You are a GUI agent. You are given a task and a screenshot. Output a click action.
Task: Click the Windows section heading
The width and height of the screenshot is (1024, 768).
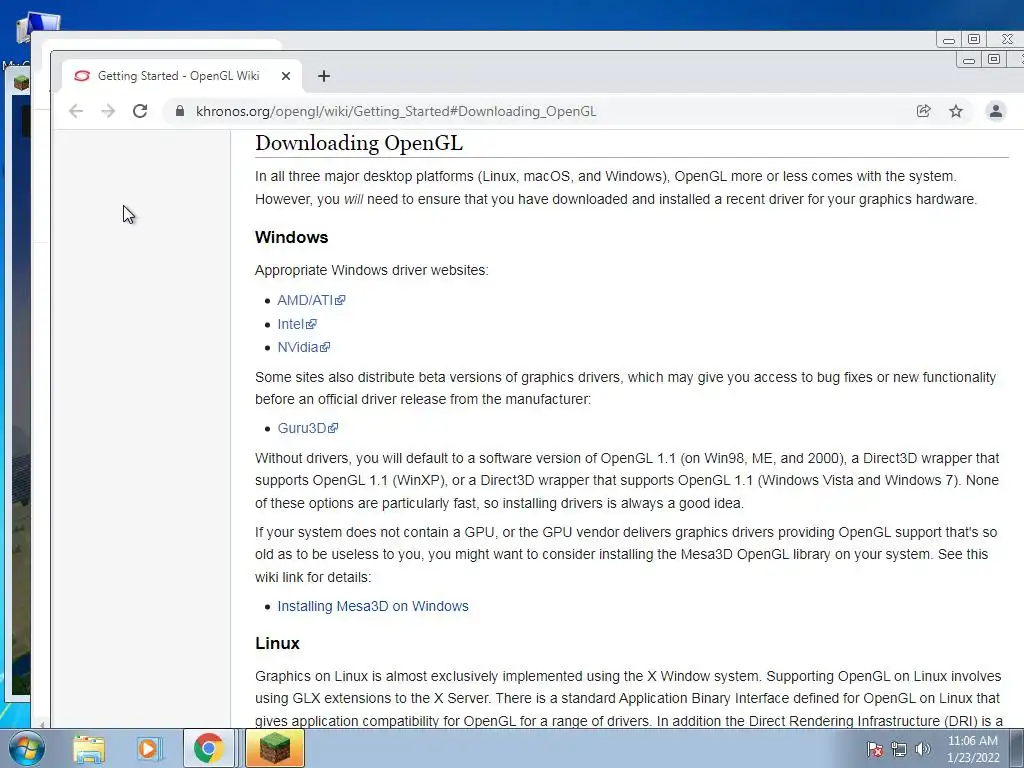click(x=291, y=237)
